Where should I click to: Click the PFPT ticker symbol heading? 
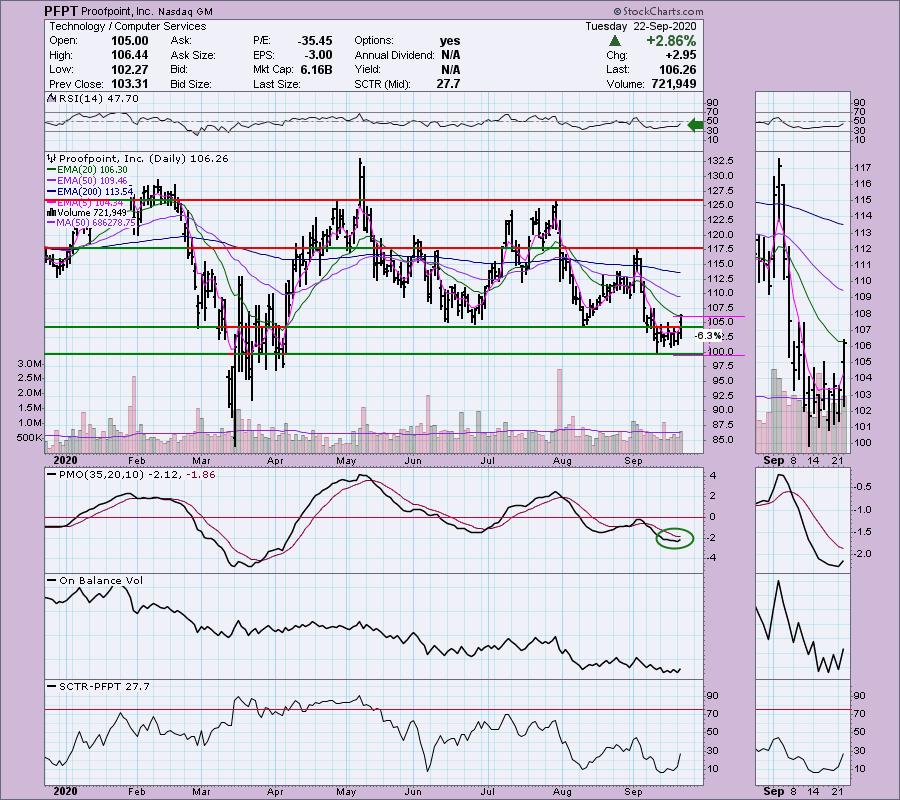[62, 11]
